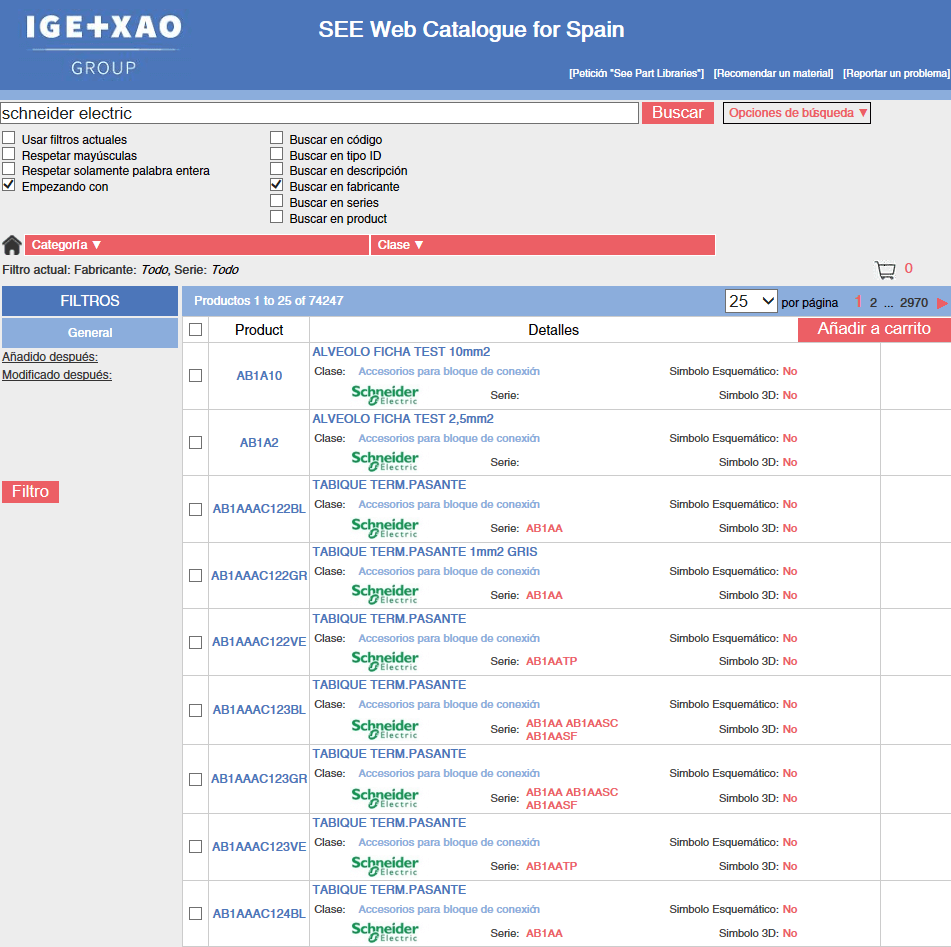
Task: Toggle Buscar en tipo ID checkbox
Action: (x=277, y=153)
